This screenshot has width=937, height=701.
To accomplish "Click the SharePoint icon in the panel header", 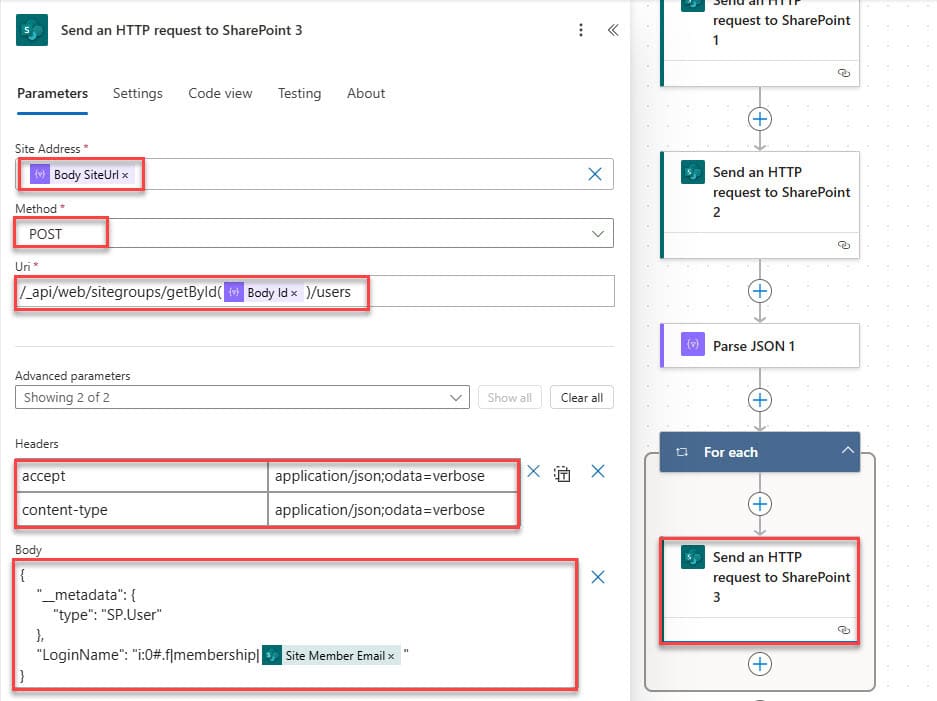I will coord(32,30).
